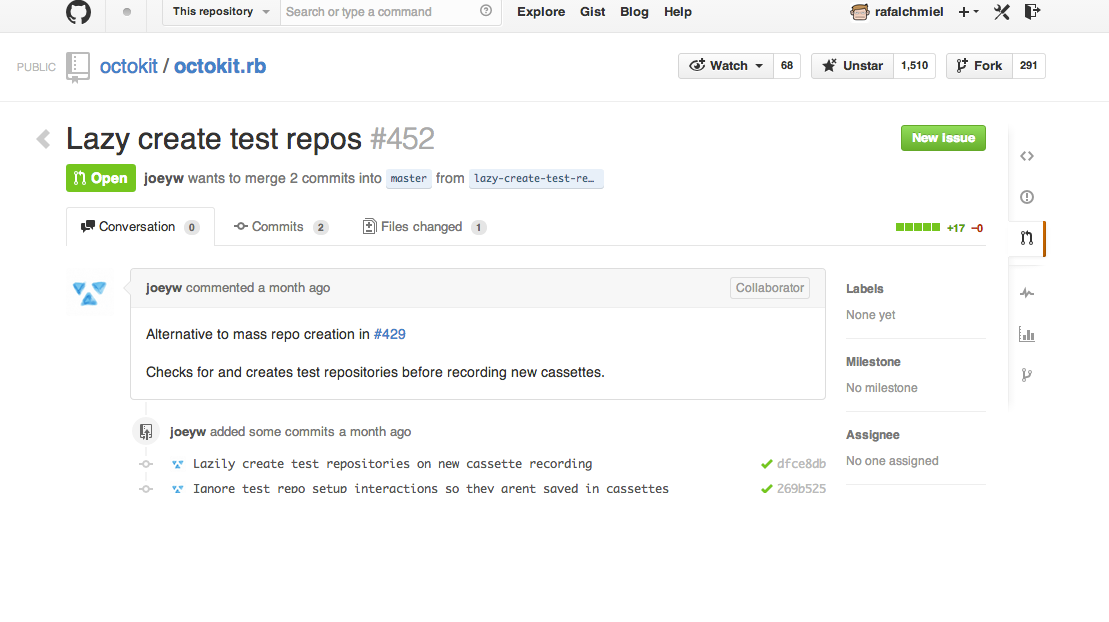The width and height of the screenshot is (1109, 622).
Task: Click the repository book icon
Action: (78, 67)
